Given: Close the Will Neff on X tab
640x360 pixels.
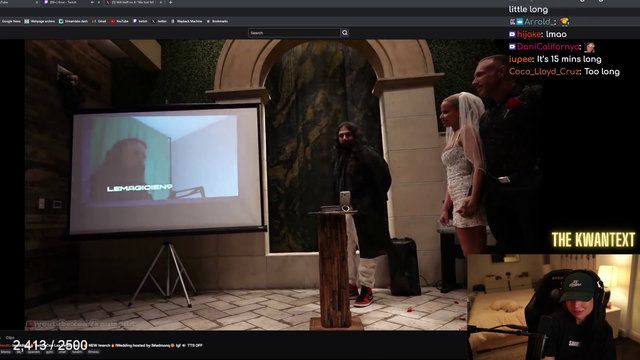Looking at the screenshot, I should 161,2.
